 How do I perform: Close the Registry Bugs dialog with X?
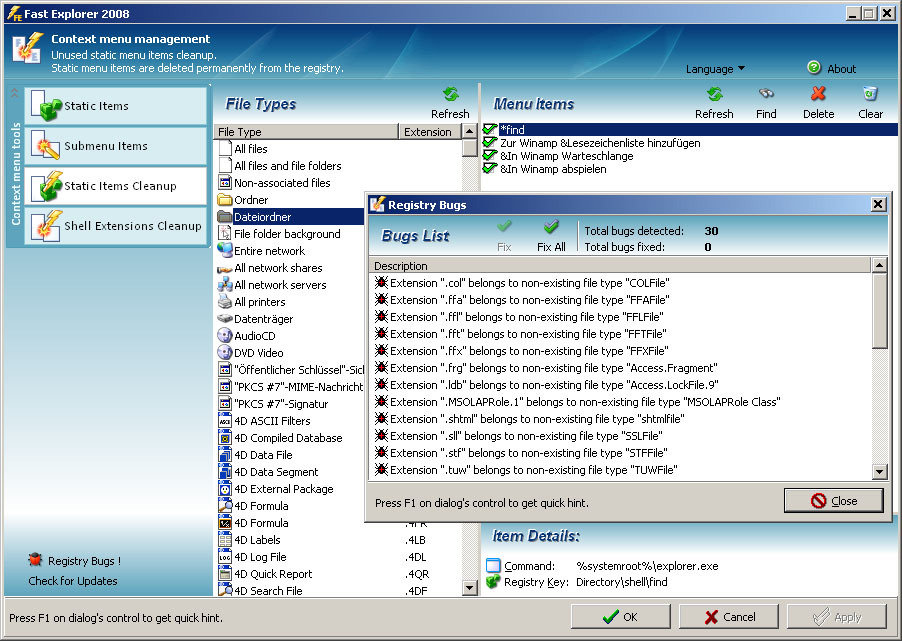click(878, 204)
